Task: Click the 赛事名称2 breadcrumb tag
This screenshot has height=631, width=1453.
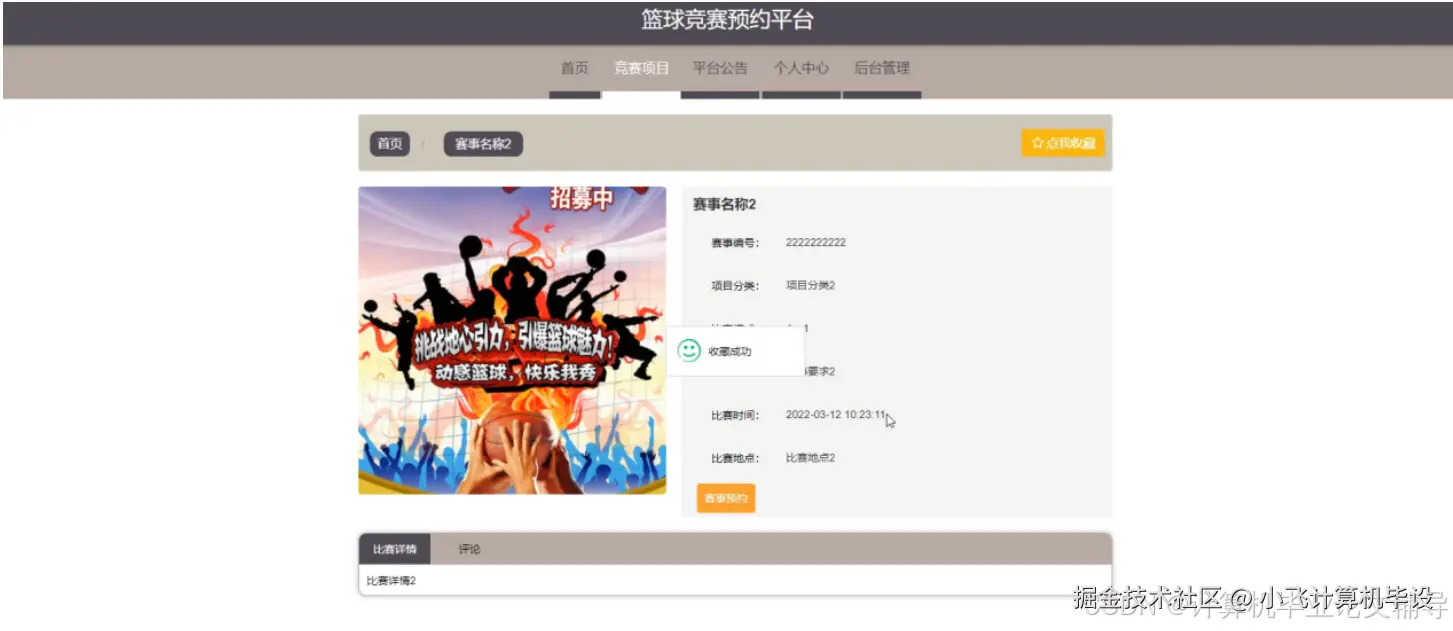Action: [x=483, y=144]
